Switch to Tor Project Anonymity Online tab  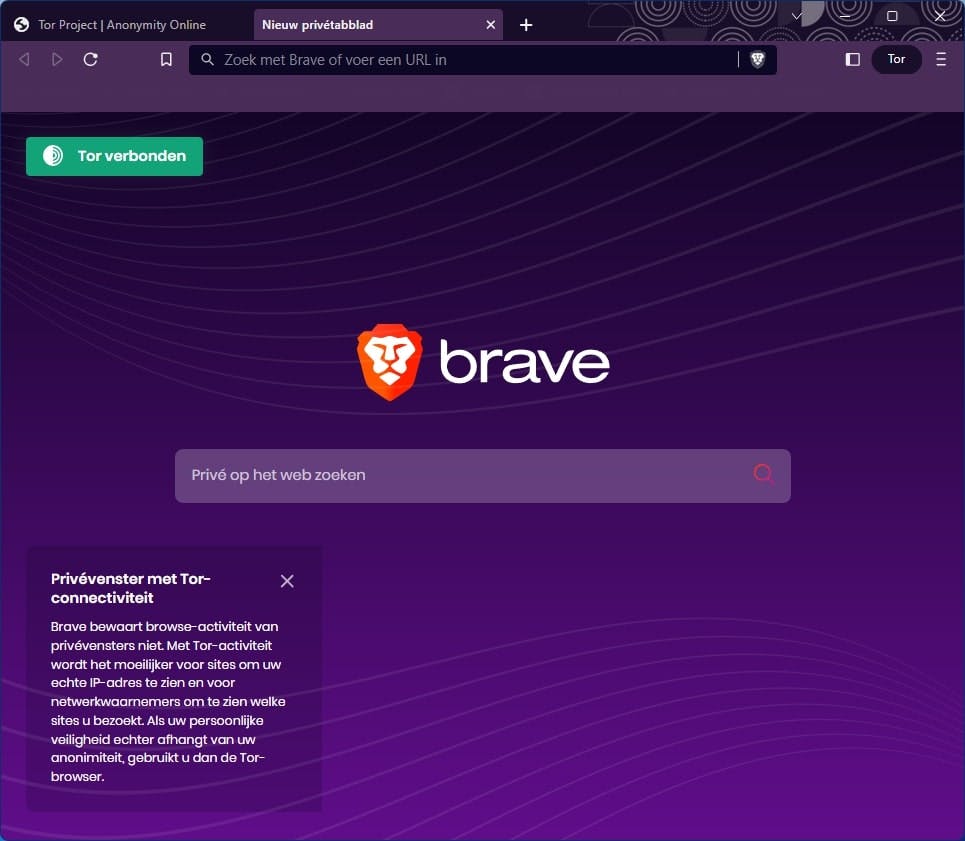122,25
